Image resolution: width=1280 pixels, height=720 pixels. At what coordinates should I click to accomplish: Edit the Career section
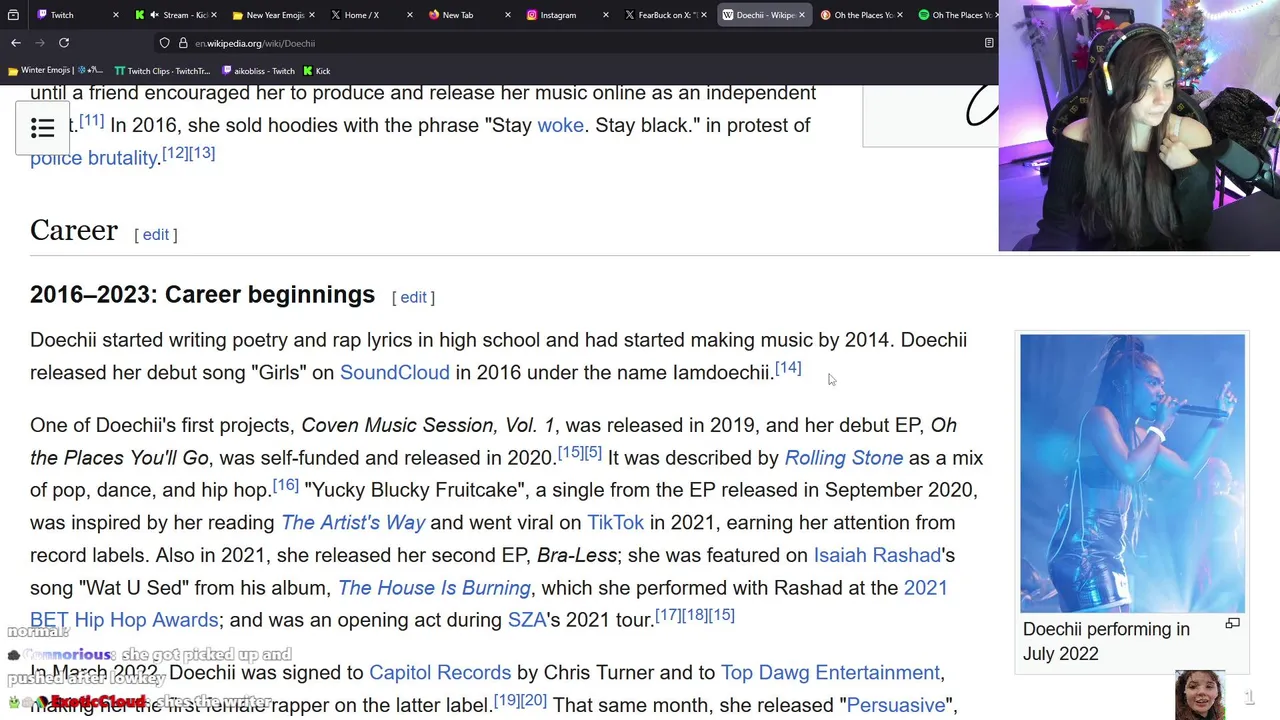[156, 234]
